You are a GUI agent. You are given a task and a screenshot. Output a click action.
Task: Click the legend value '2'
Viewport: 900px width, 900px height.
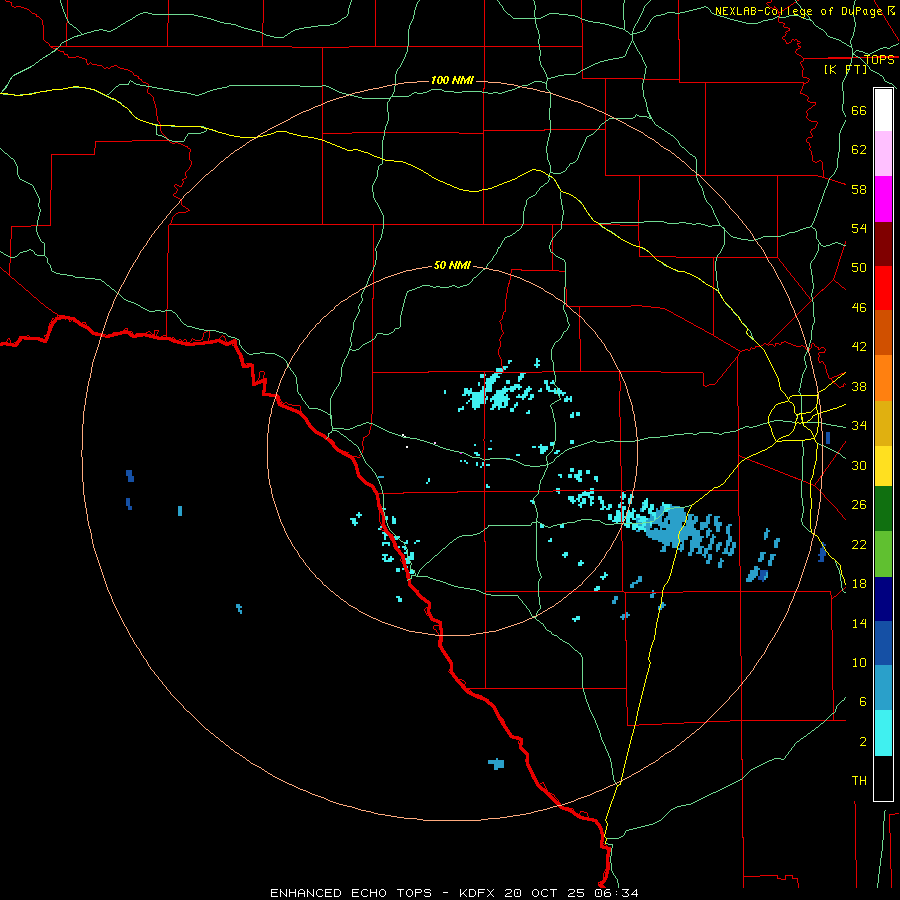863,741
